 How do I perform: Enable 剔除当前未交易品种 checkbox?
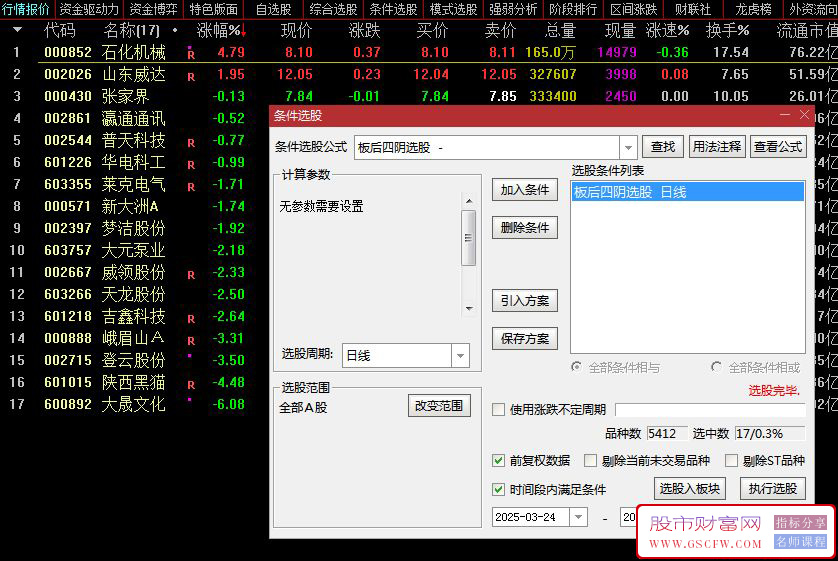(590, 461)
